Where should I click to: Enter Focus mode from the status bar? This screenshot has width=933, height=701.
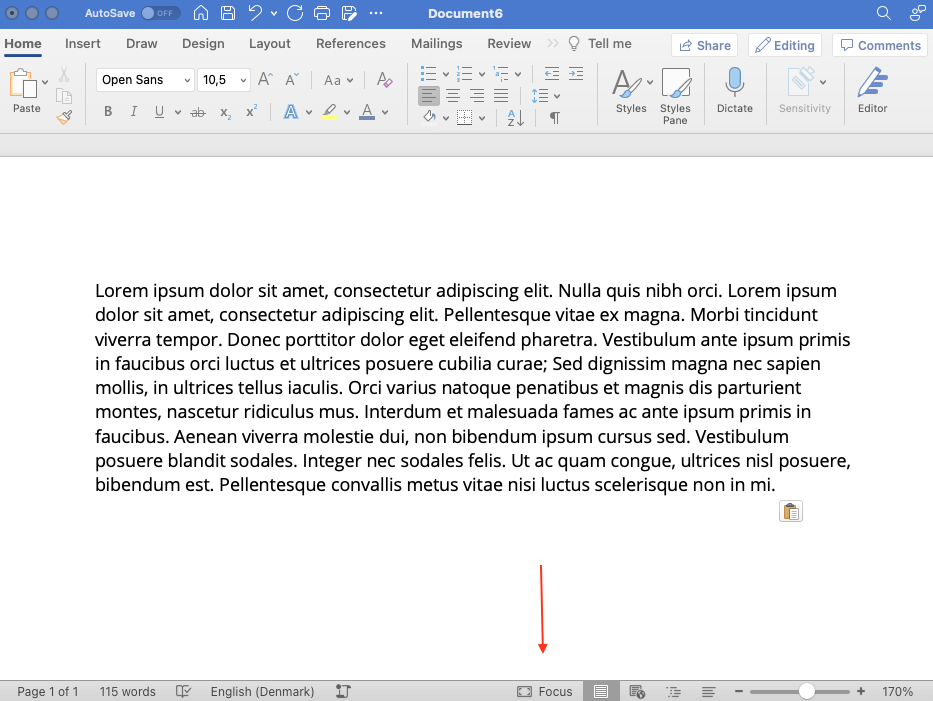click(x=545, y=691)
